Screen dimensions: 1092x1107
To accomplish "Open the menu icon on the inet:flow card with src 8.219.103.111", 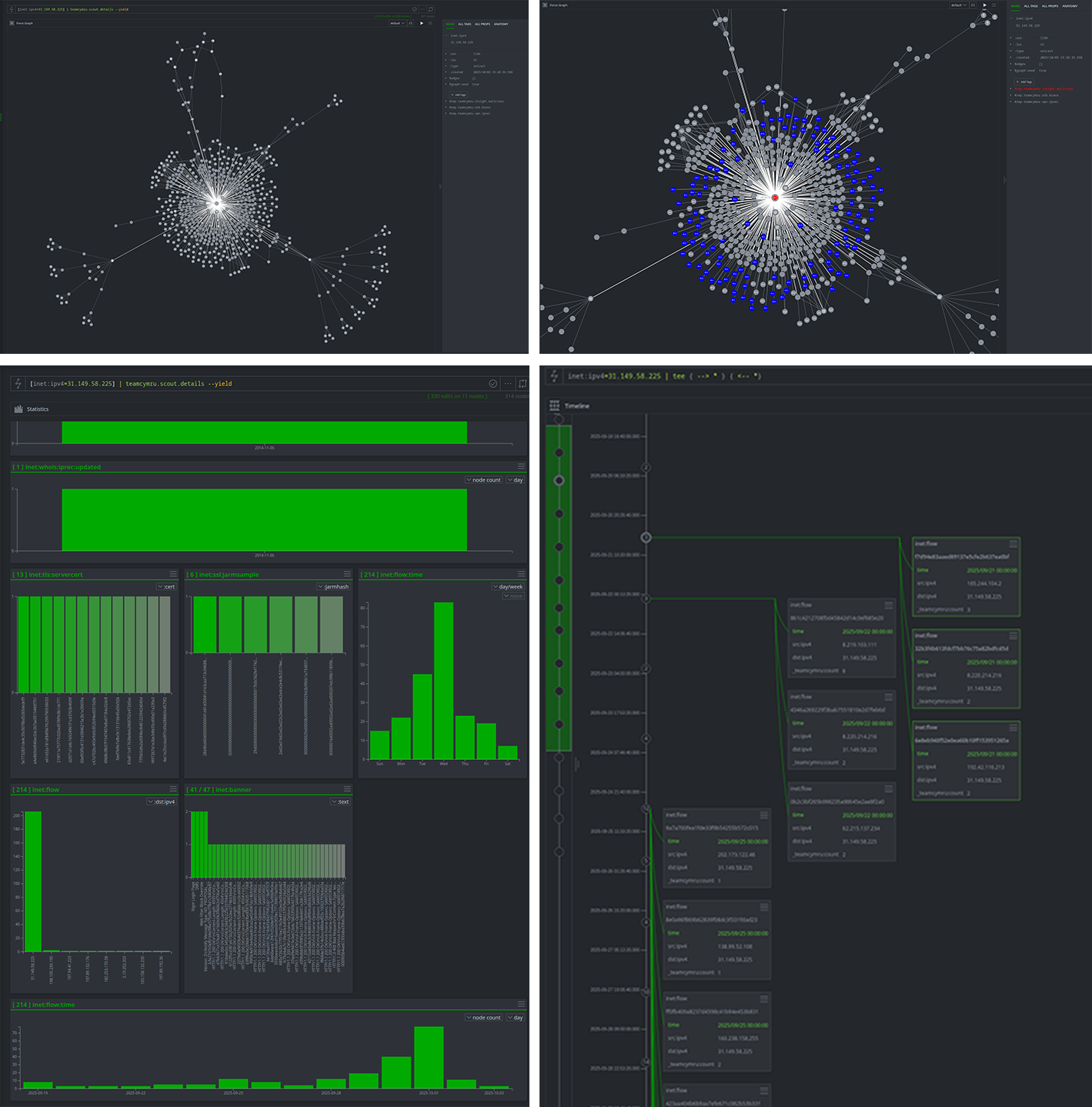I will pyautogui.click(x=889, y=605).
